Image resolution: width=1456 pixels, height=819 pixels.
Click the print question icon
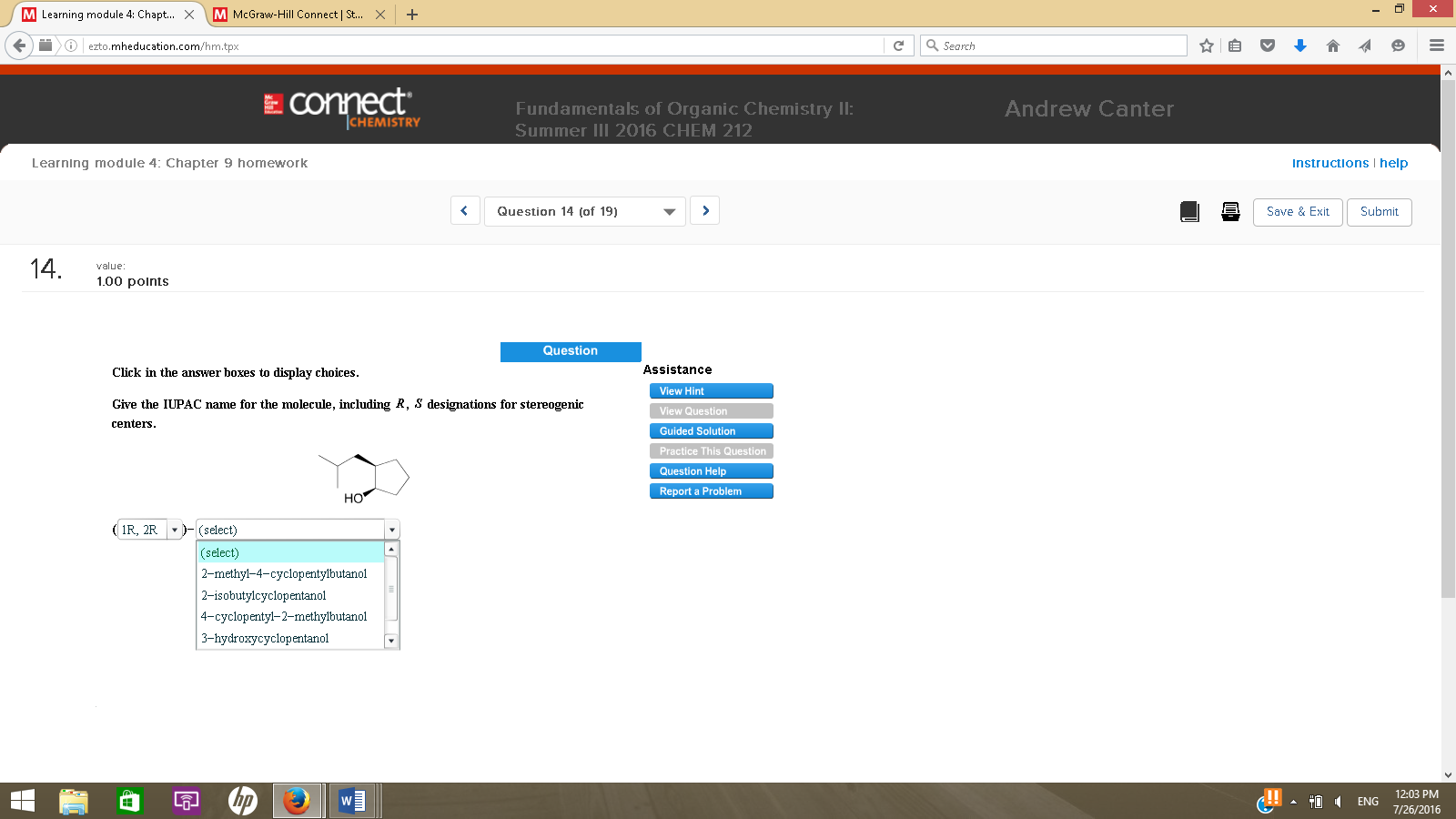coord(1230,211)
